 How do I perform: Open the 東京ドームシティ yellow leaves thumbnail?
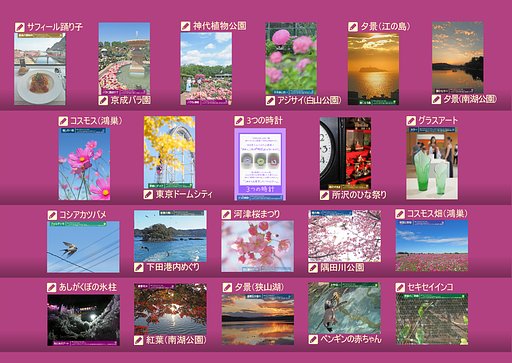pos(170,152)
